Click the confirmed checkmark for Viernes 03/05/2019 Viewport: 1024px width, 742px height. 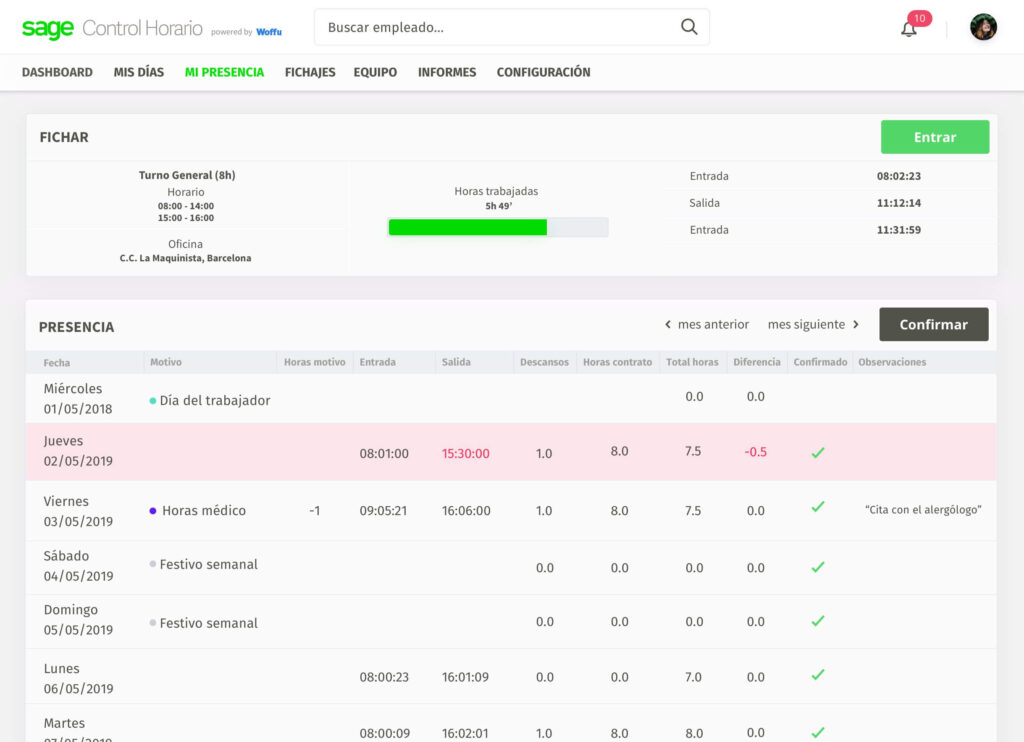pyautogui.click(x=818, y=507)
